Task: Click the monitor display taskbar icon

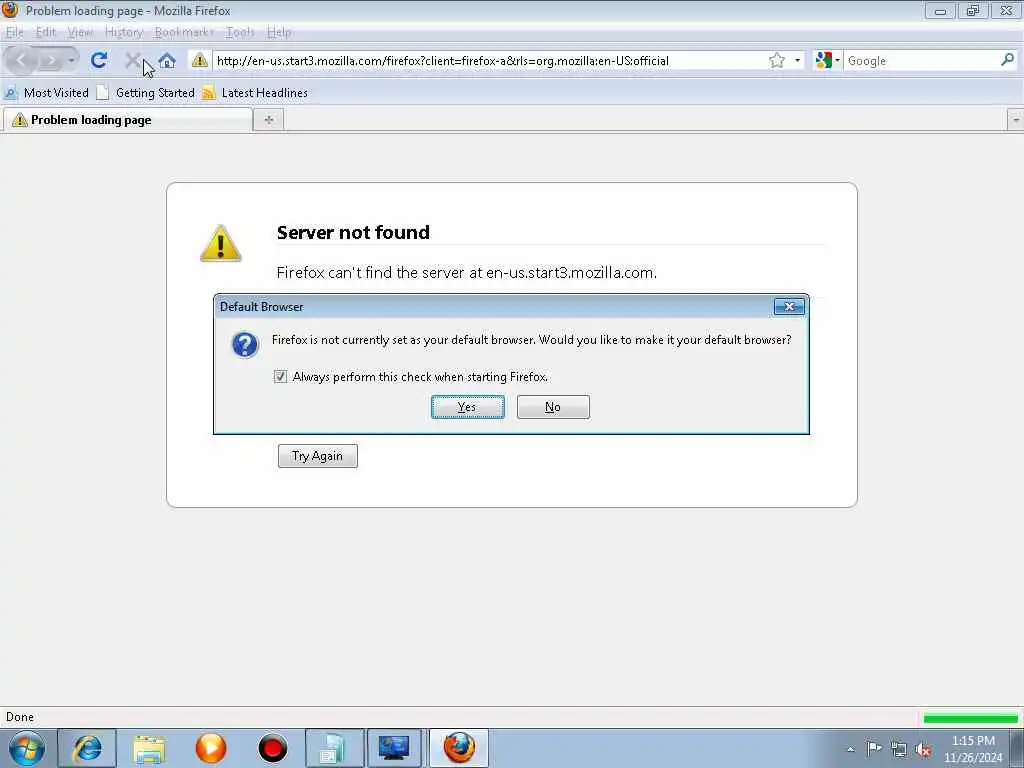Action: [x=394, y=748]
